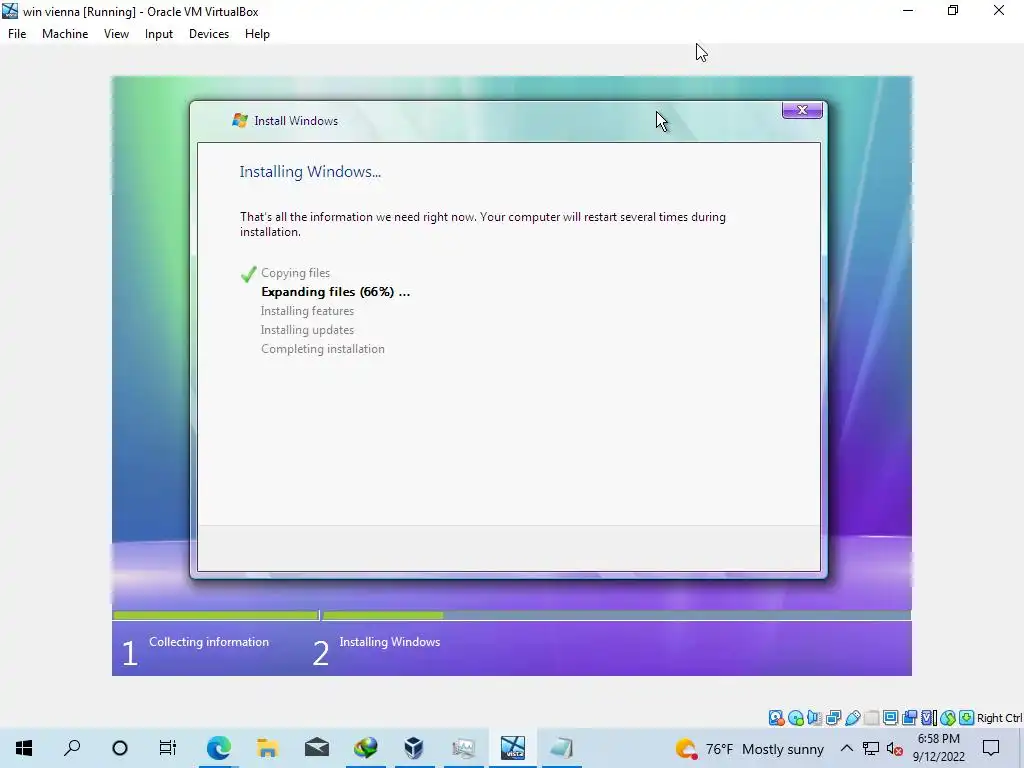Viewport: 1024px width, 768px height.
Task: Click the muted volume tray icon
Action: click(895, 748)
